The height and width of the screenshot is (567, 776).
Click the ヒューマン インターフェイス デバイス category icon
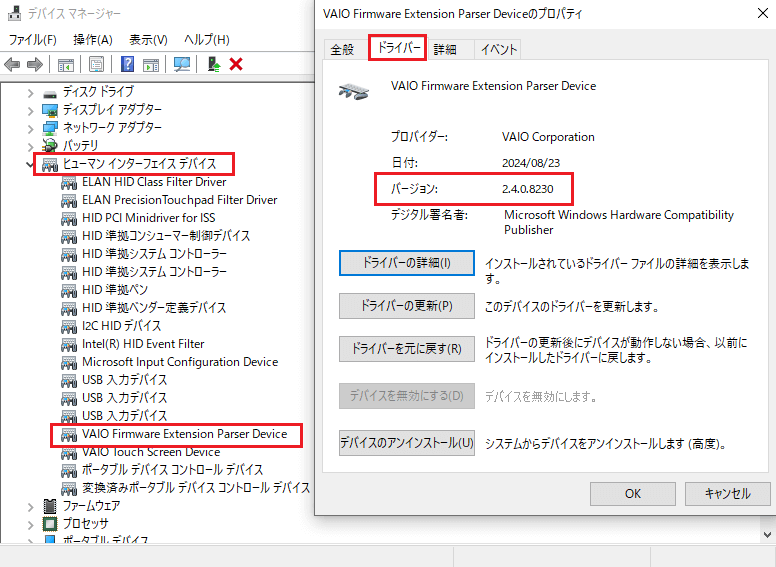50,164
